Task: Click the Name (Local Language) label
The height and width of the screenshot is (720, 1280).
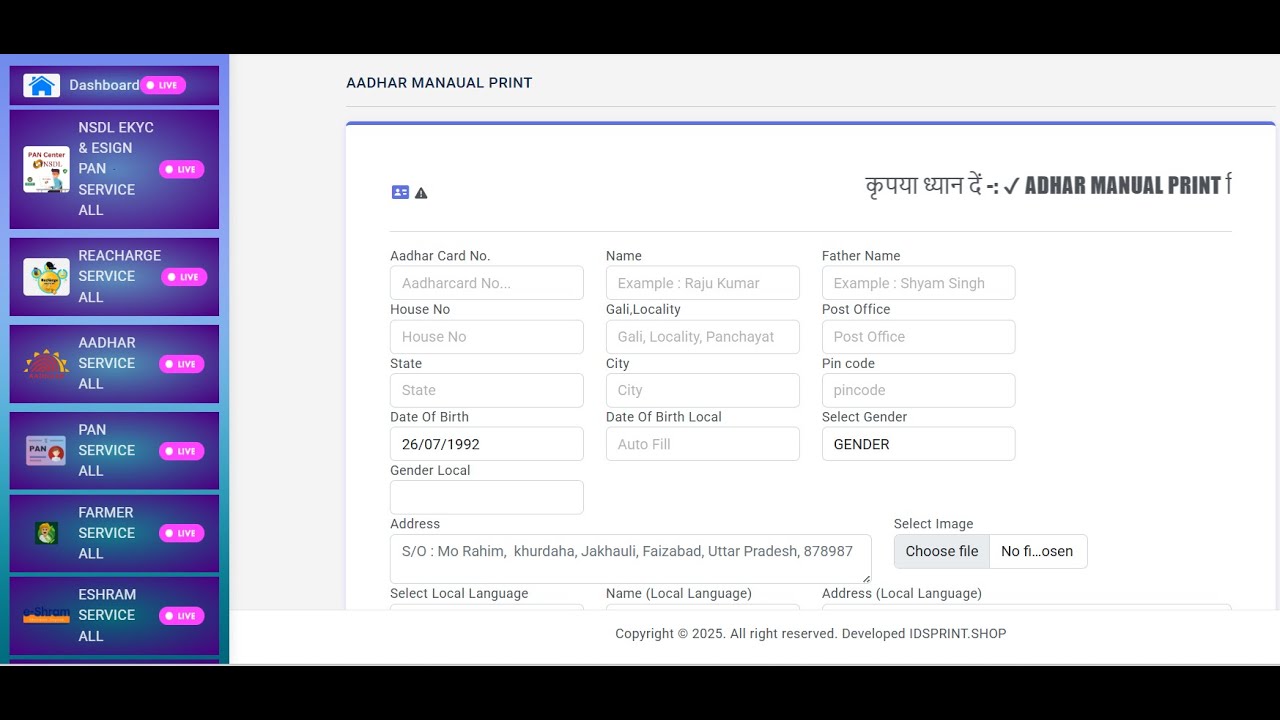Action: (679, 593)
